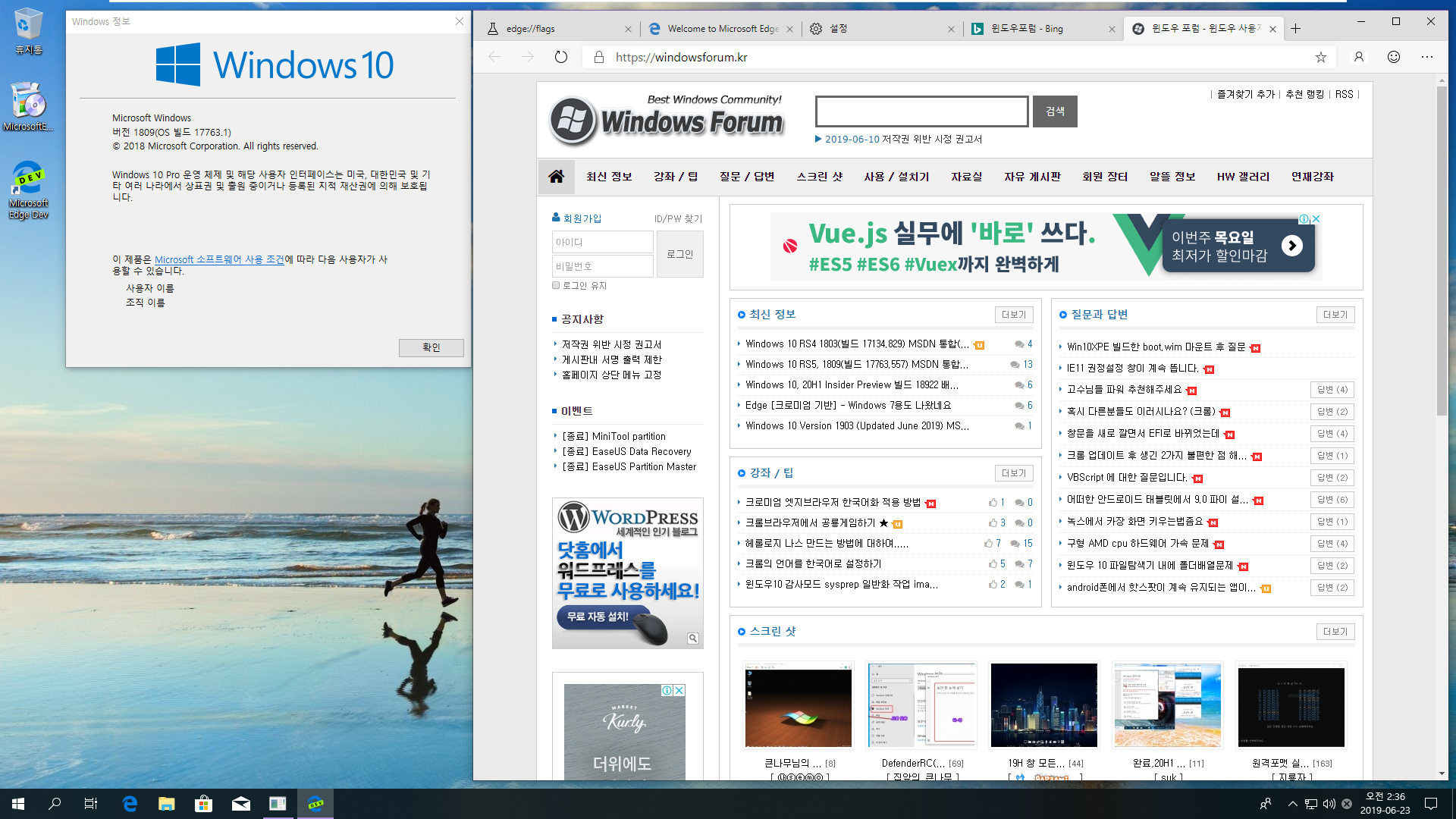
Task: Close the Vue.js advertisement X icon
Action: (1316, 218)
